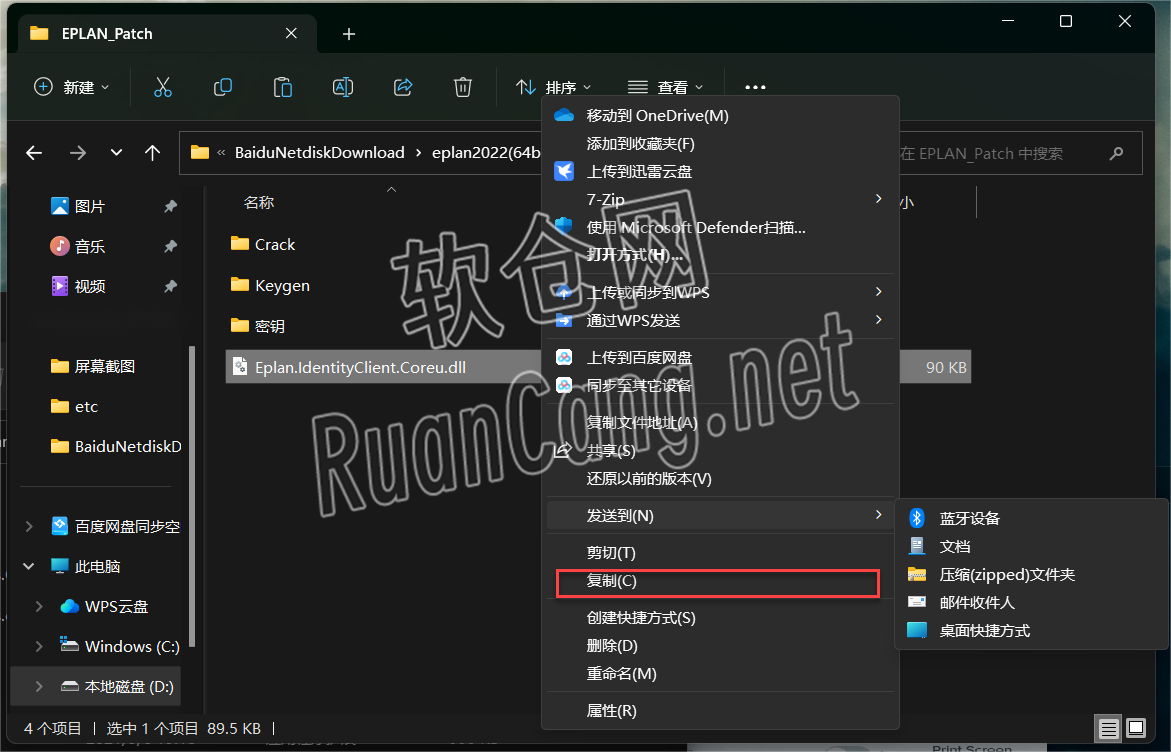Click the Copy icon in the toolbar
1171x752 pixels.
(x=222, y=87)
